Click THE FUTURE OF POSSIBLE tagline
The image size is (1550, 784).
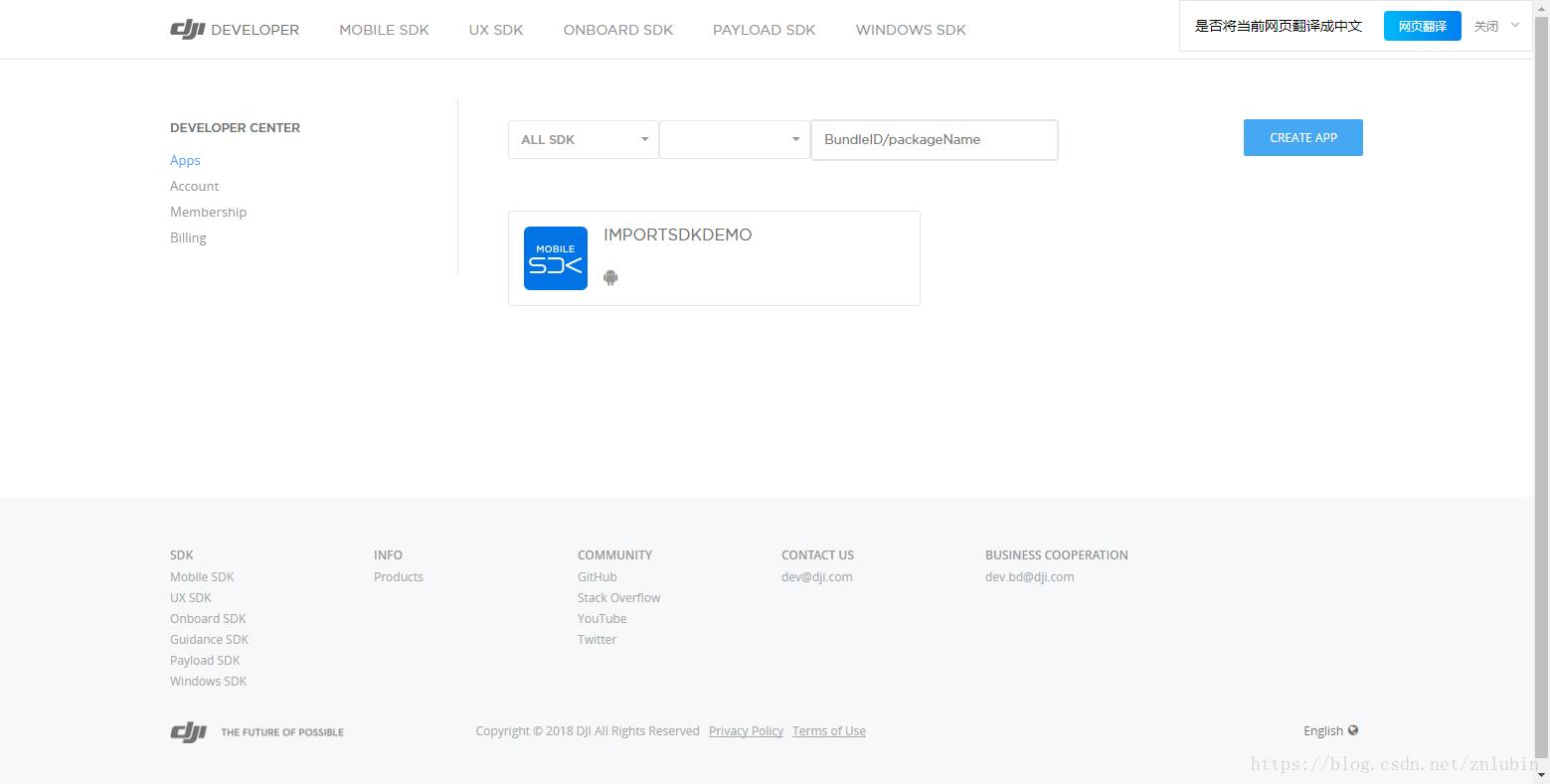282,732
